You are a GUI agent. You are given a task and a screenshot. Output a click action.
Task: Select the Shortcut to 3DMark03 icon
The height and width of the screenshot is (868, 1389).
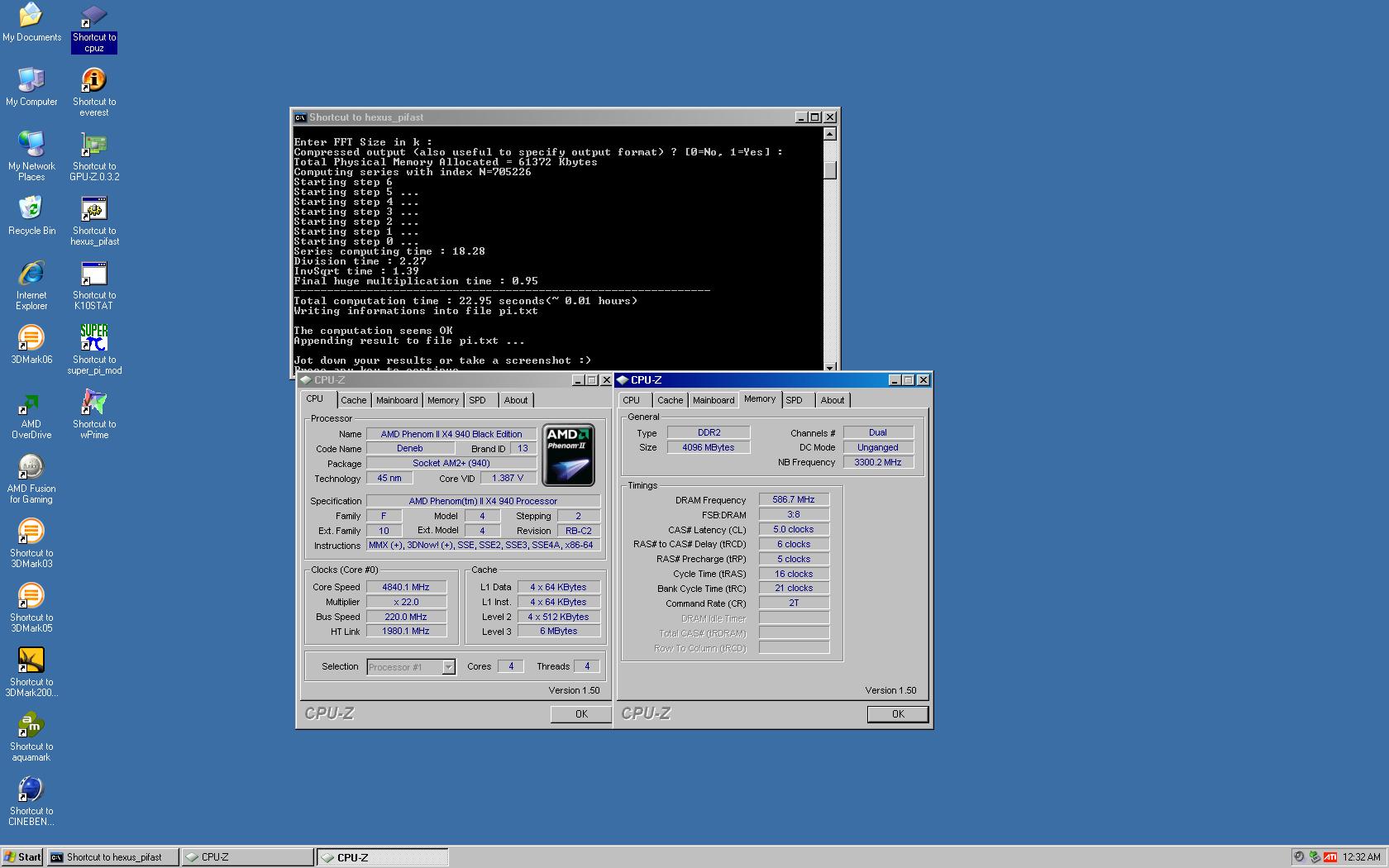(x=31, y=544)
